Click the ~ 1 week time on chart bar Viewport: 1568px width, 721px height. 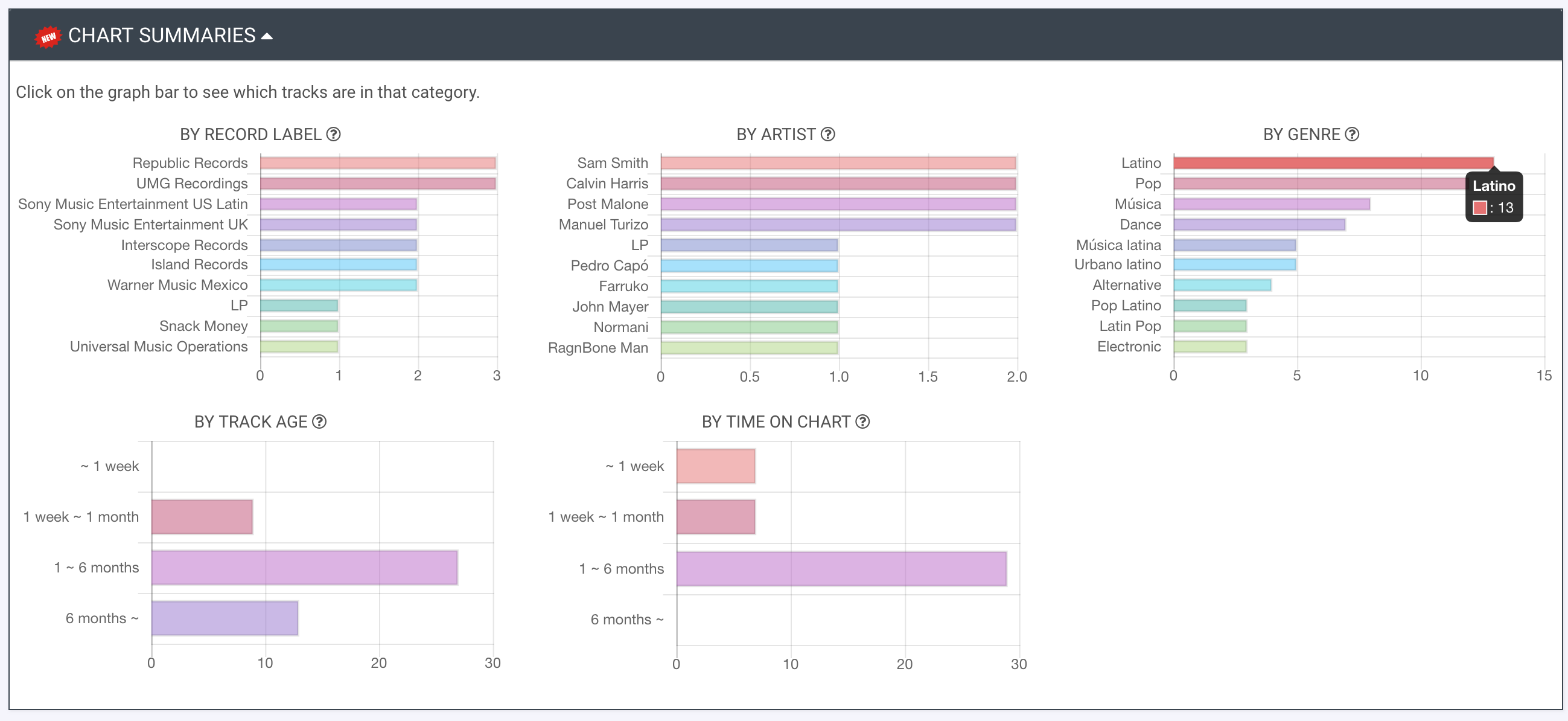click(x=716, y=466)
